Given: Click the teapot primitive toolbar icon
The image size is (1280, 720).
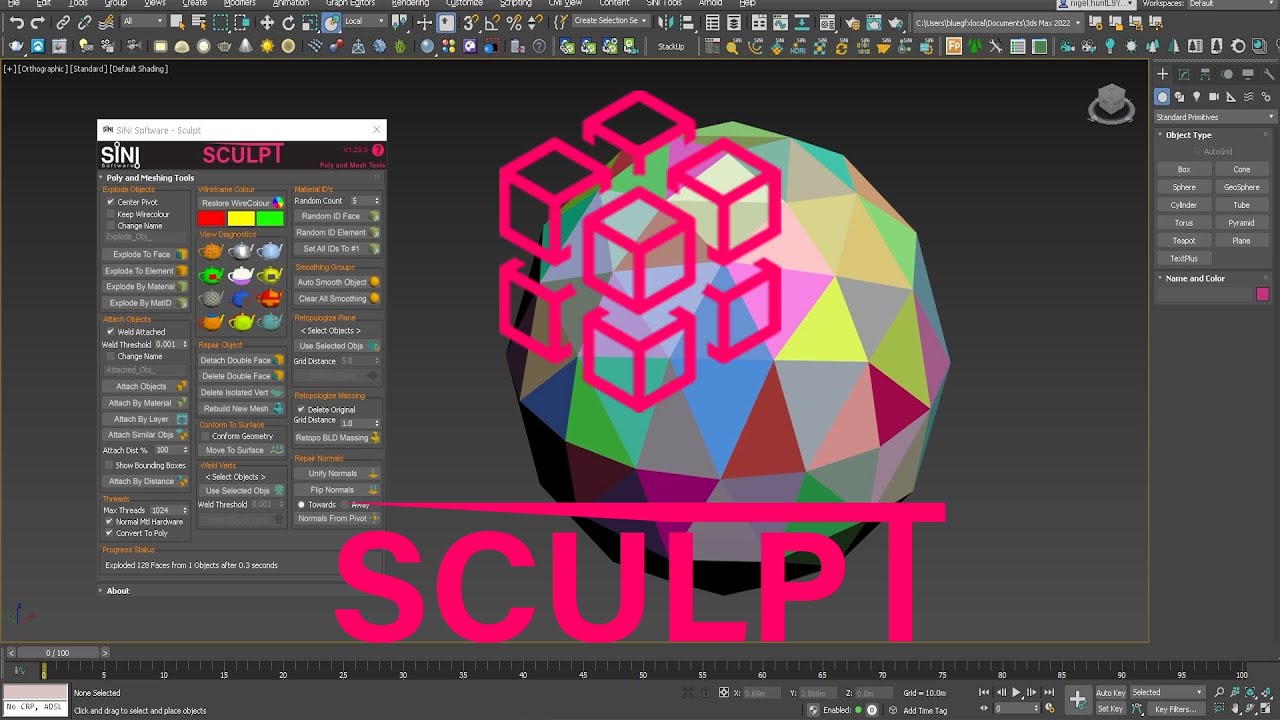Looking at the screenshot, I should click(225, 46).
